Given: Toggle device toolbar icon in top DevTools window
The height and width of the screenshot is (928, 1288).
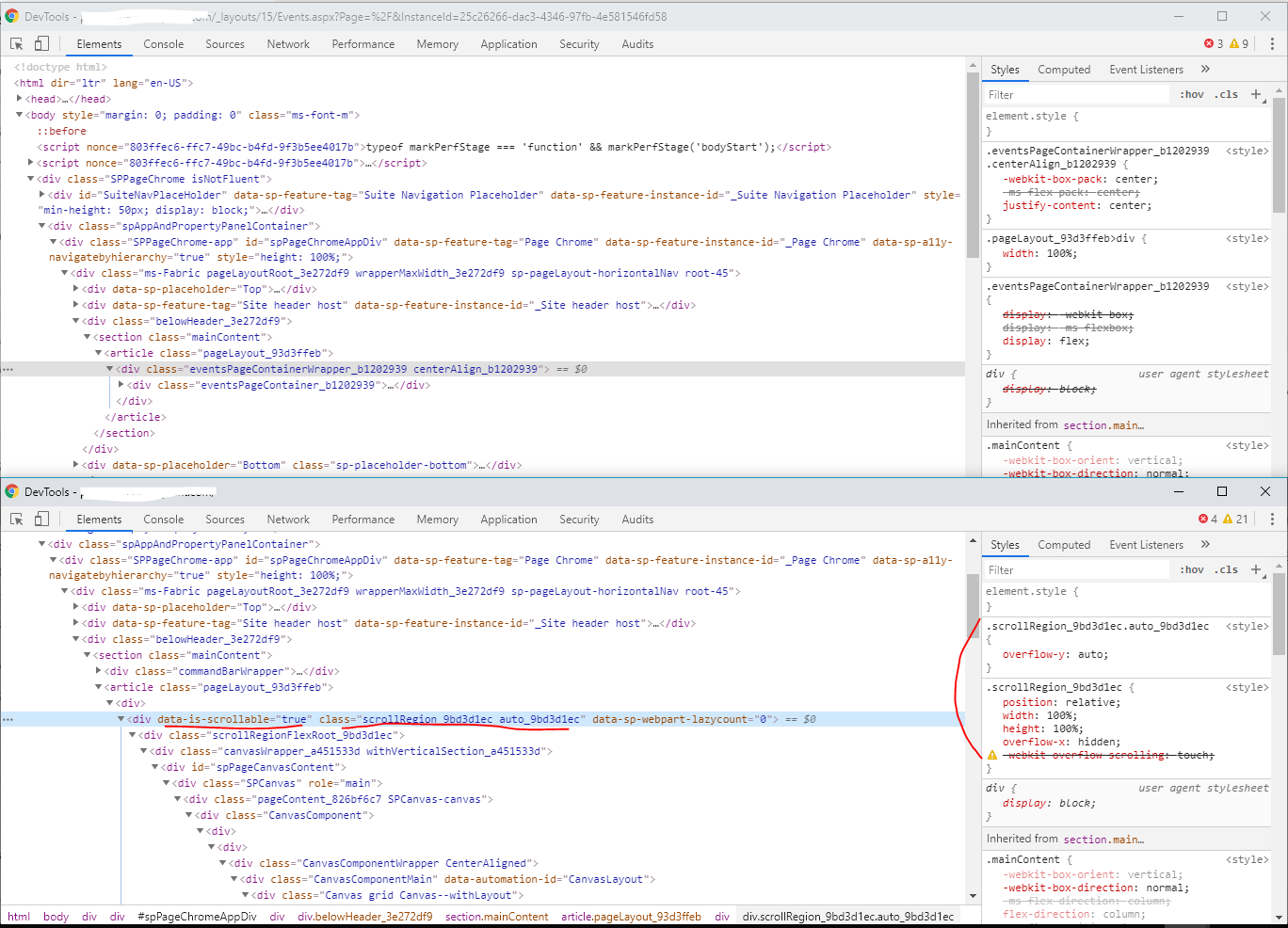Looking at the screenshot, I should [x=41, y=44].
